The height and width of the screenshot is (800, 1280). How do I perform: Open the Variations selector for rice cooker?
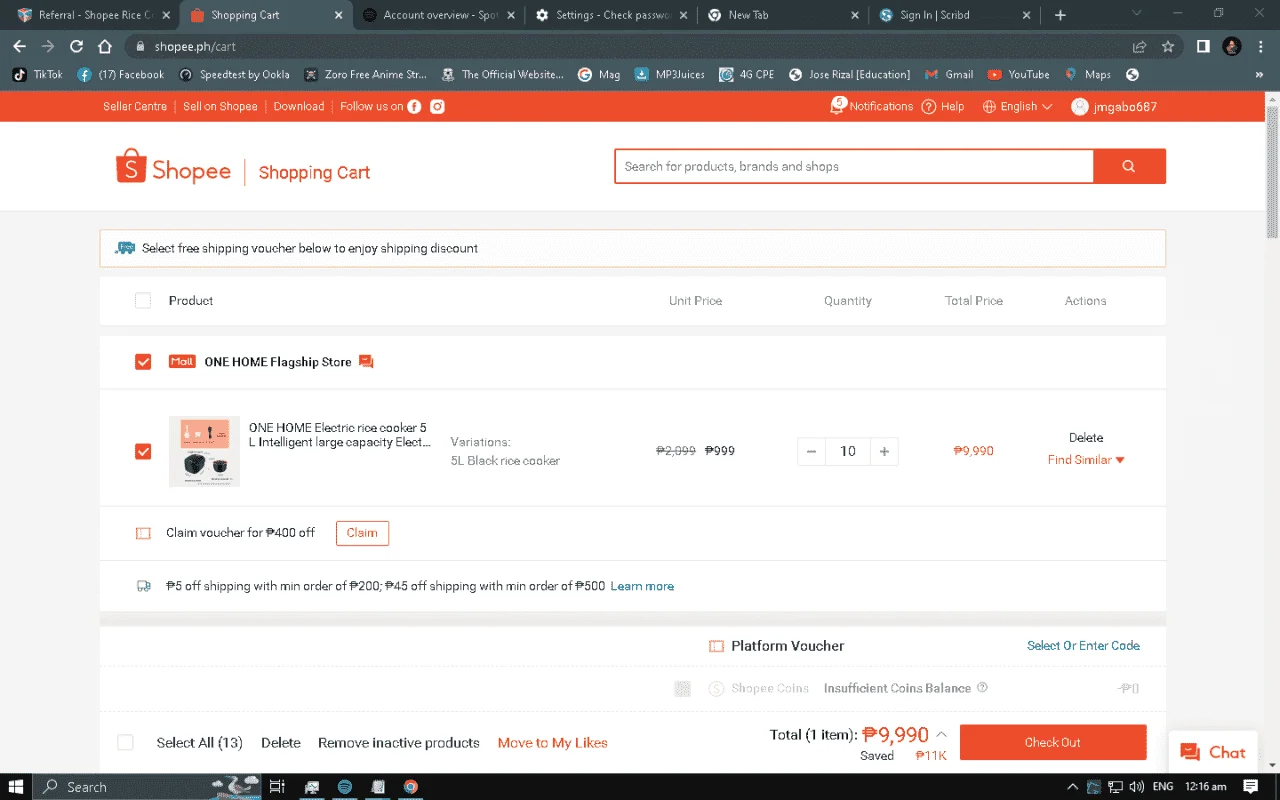coord(505,451)
